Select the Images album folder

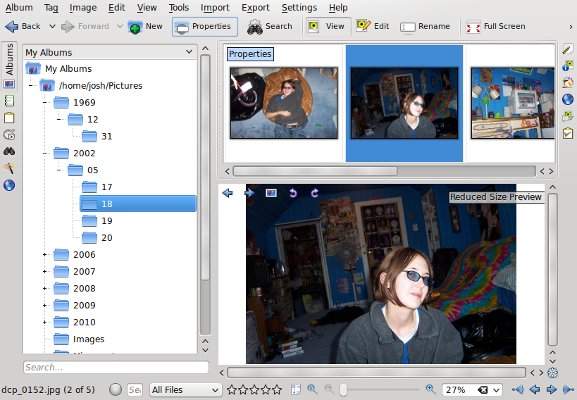click(x=88, y=339)
